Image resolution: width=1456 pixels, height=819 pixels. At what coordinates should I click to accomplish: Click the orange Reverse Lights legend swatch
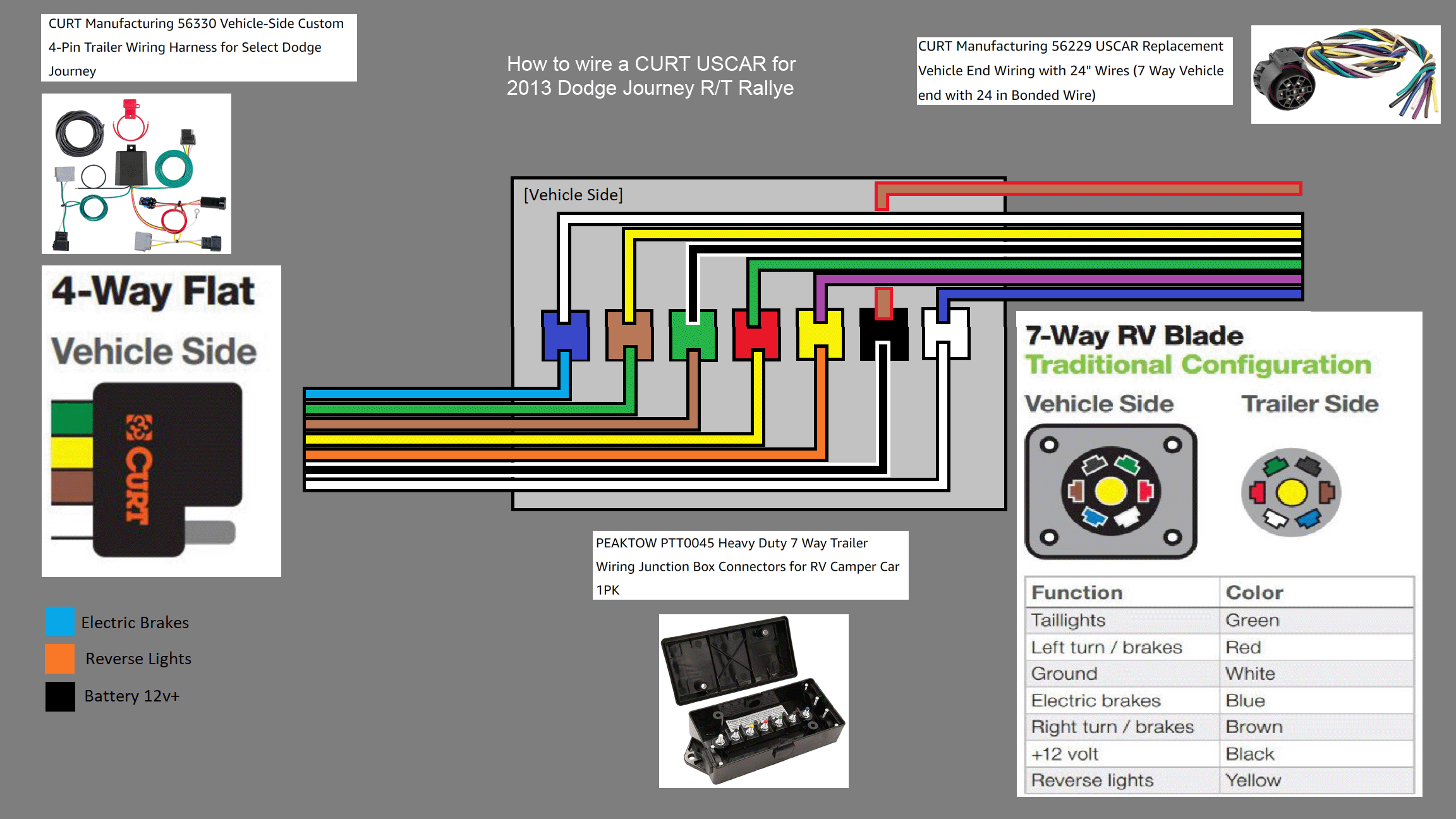coord(60,658)
